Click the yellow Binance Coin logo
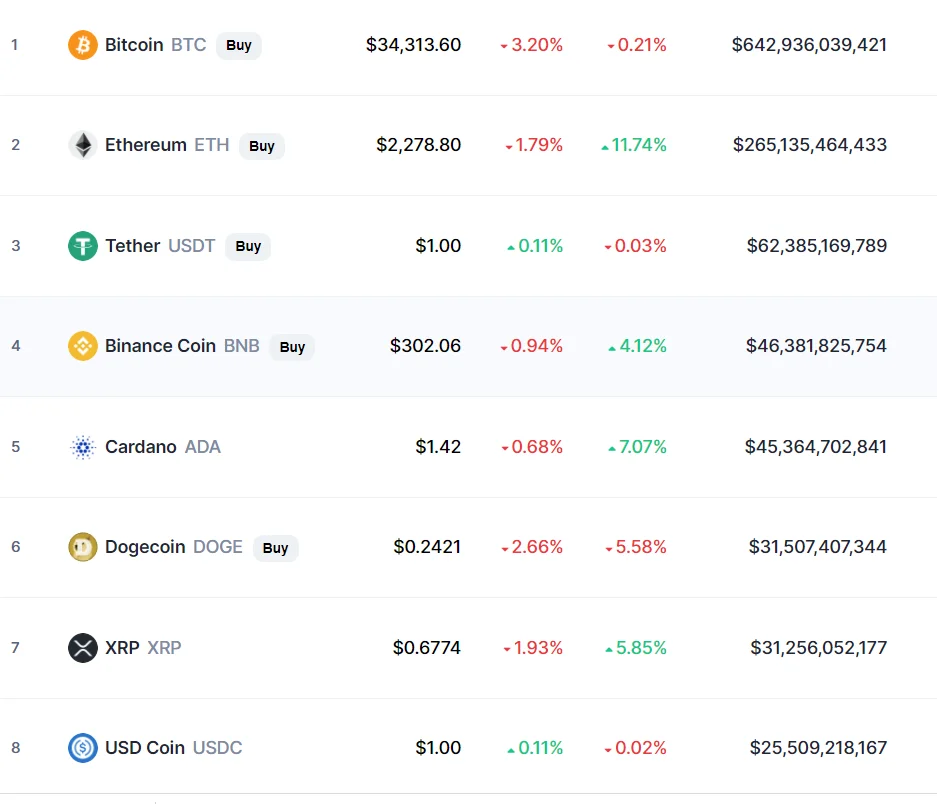The image size is (937, 804). (x=82, y=346)
